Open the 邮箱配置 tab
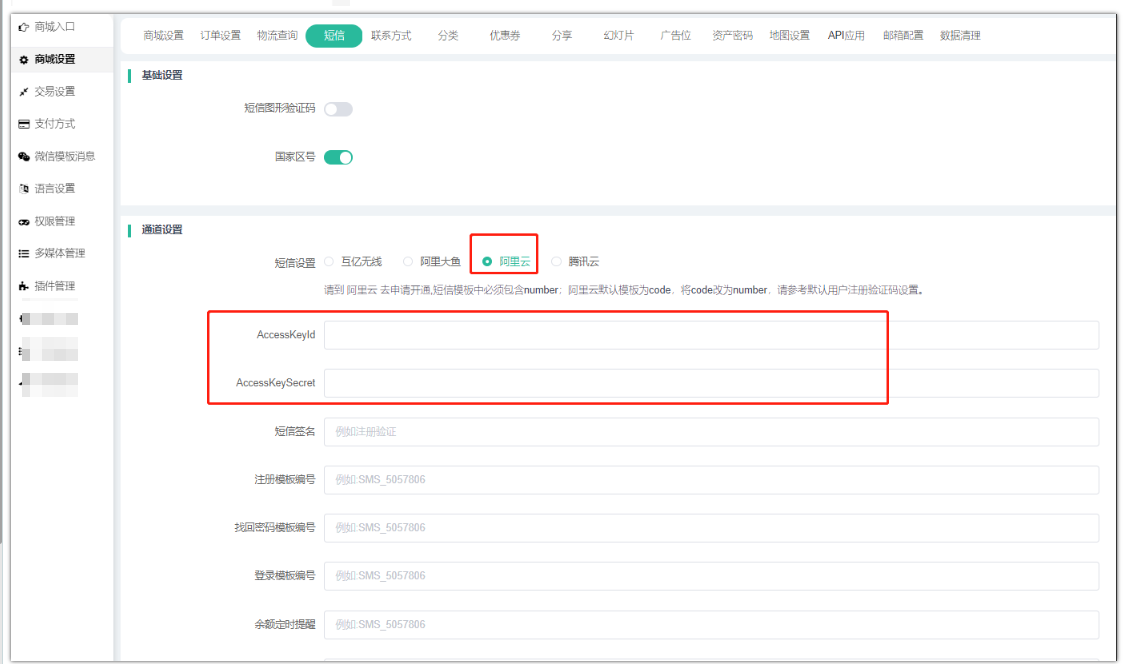The width and height of the screenshot is (1127, 664). pyautogui.click(x=903, y=36)
